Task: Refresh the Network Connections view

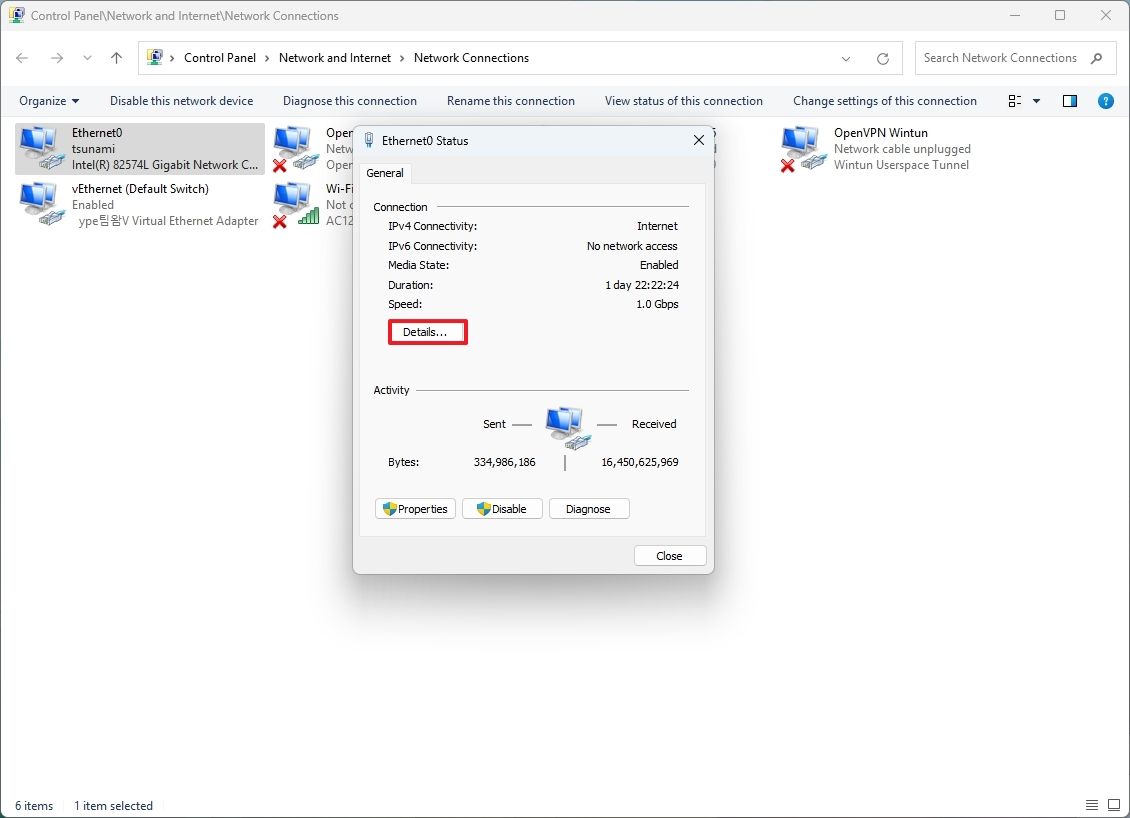Action: [882, 58]
